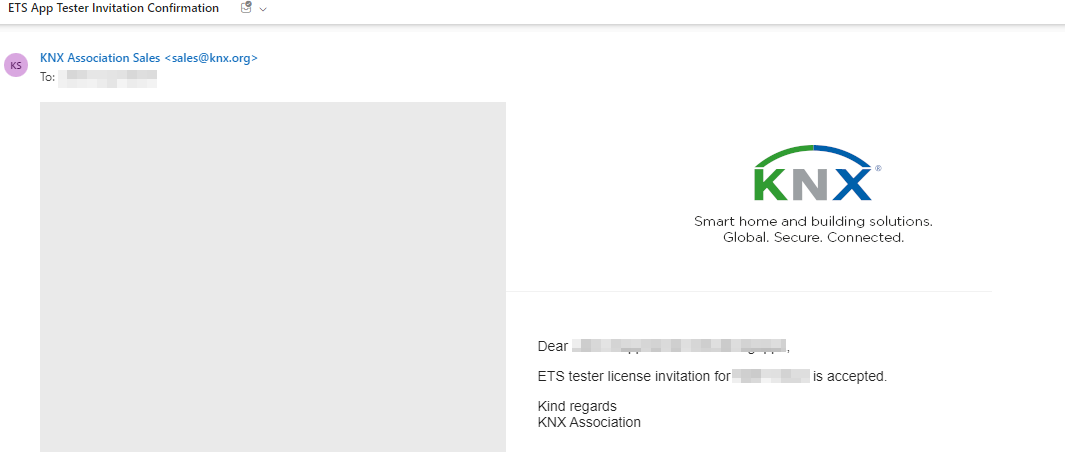Click the Global. Secure. Connected. text line

coord(813,238)
